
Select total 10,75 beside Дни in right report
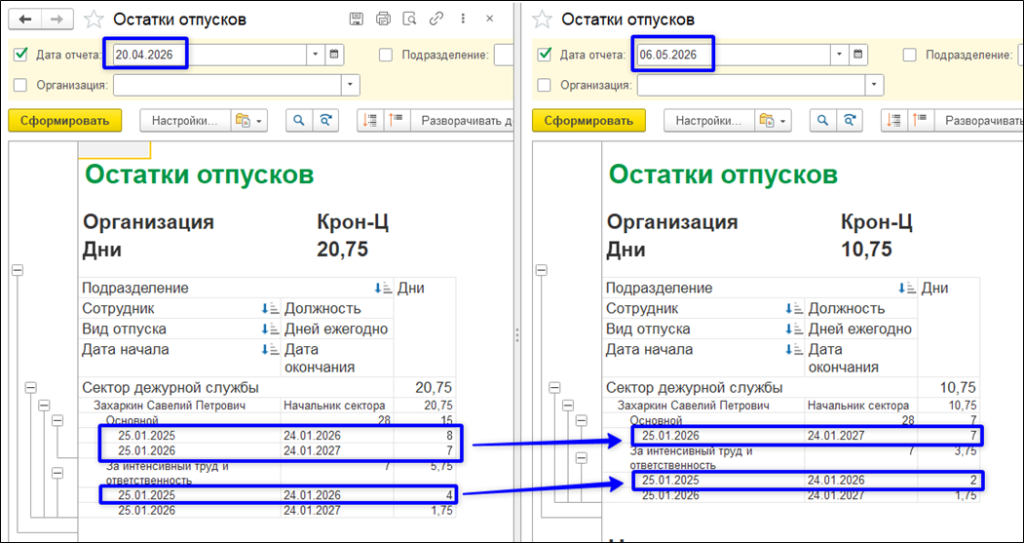(866, 249)
